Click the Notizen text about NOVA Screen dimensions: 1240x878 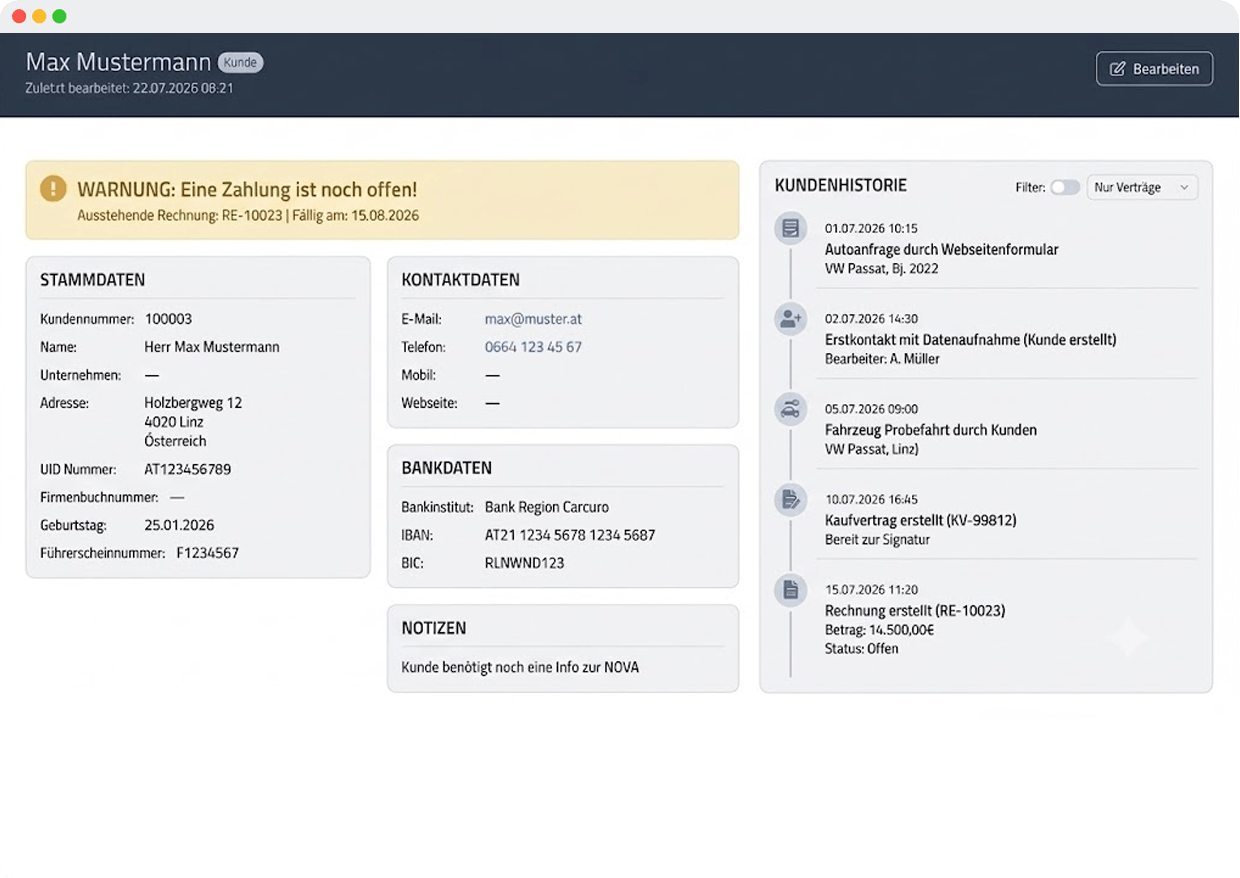click(x=520, y=667)
